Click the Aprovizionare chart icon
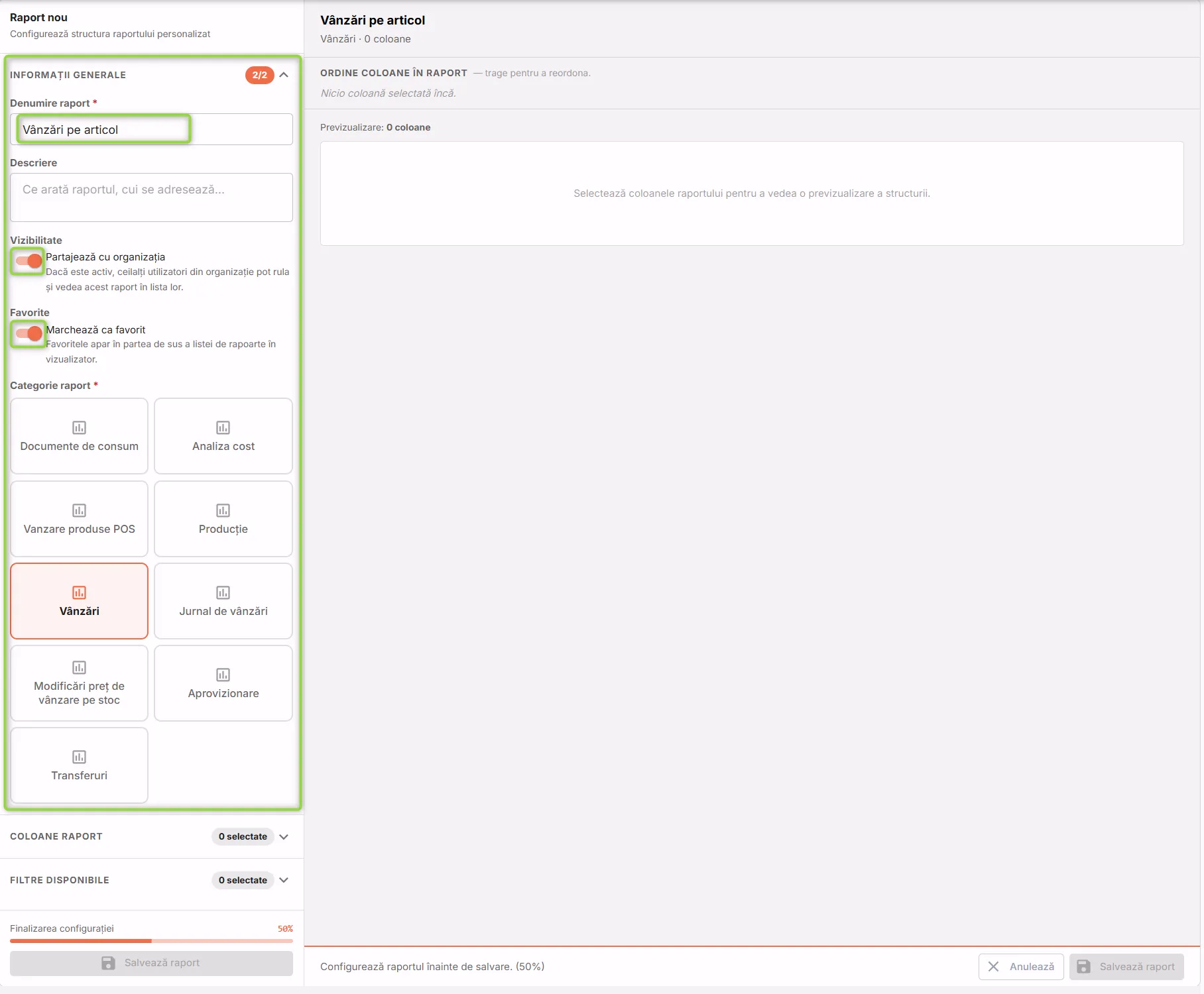 click(223, 675)
